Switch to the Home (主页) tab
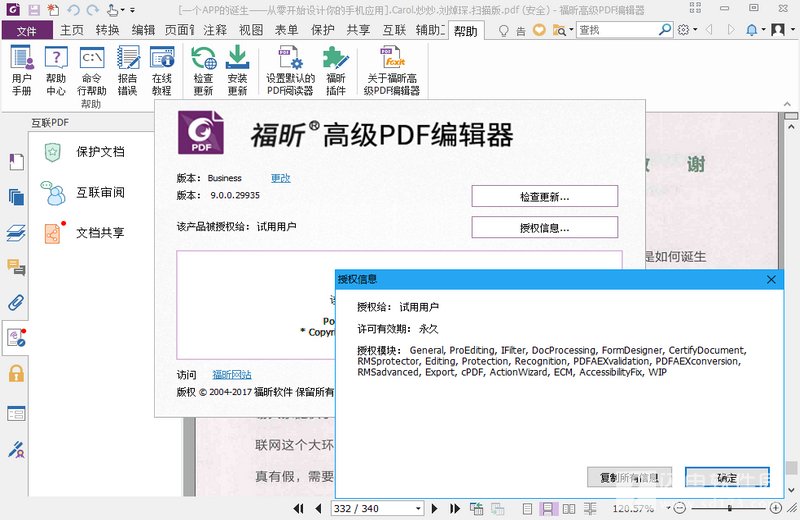This screenshot has height=520, width=800. tap(72, 30)
